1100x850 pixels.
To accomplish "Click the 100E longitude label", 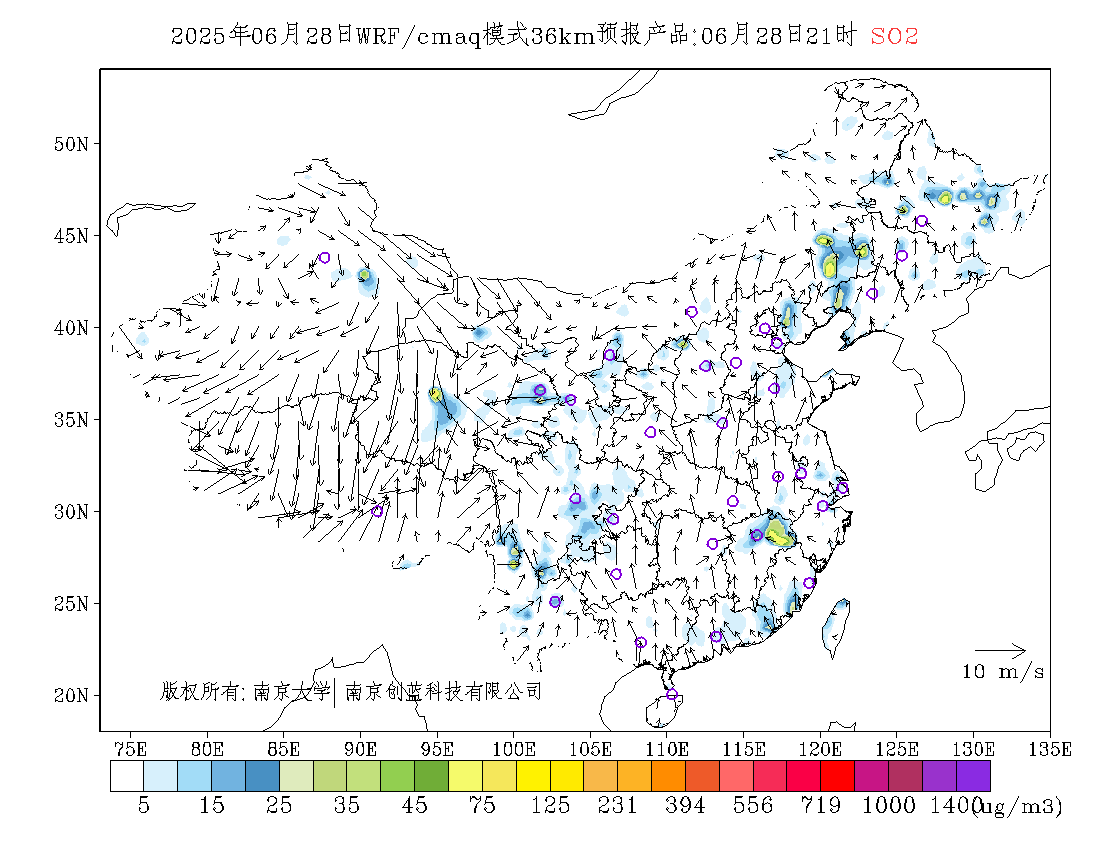I will tap(514, 750).
